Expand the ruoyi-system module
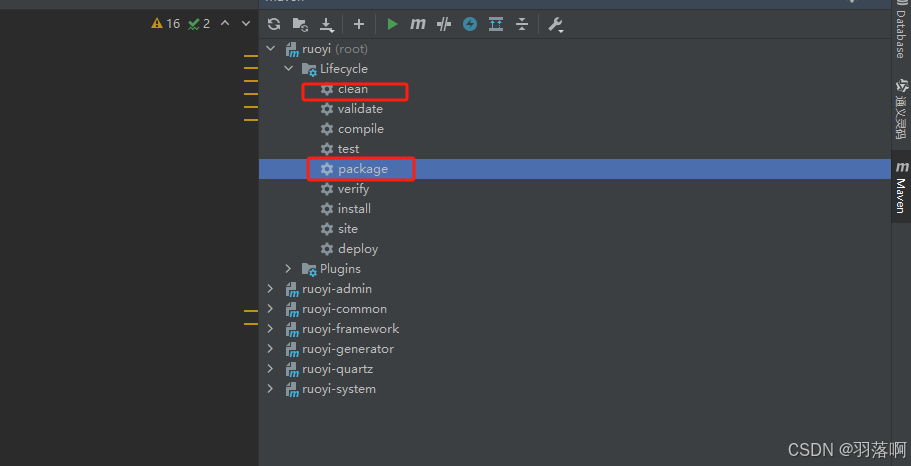Image resolution: width=911 pixels, height=466 pixels. pyautogui.click(x=271, y=389)
